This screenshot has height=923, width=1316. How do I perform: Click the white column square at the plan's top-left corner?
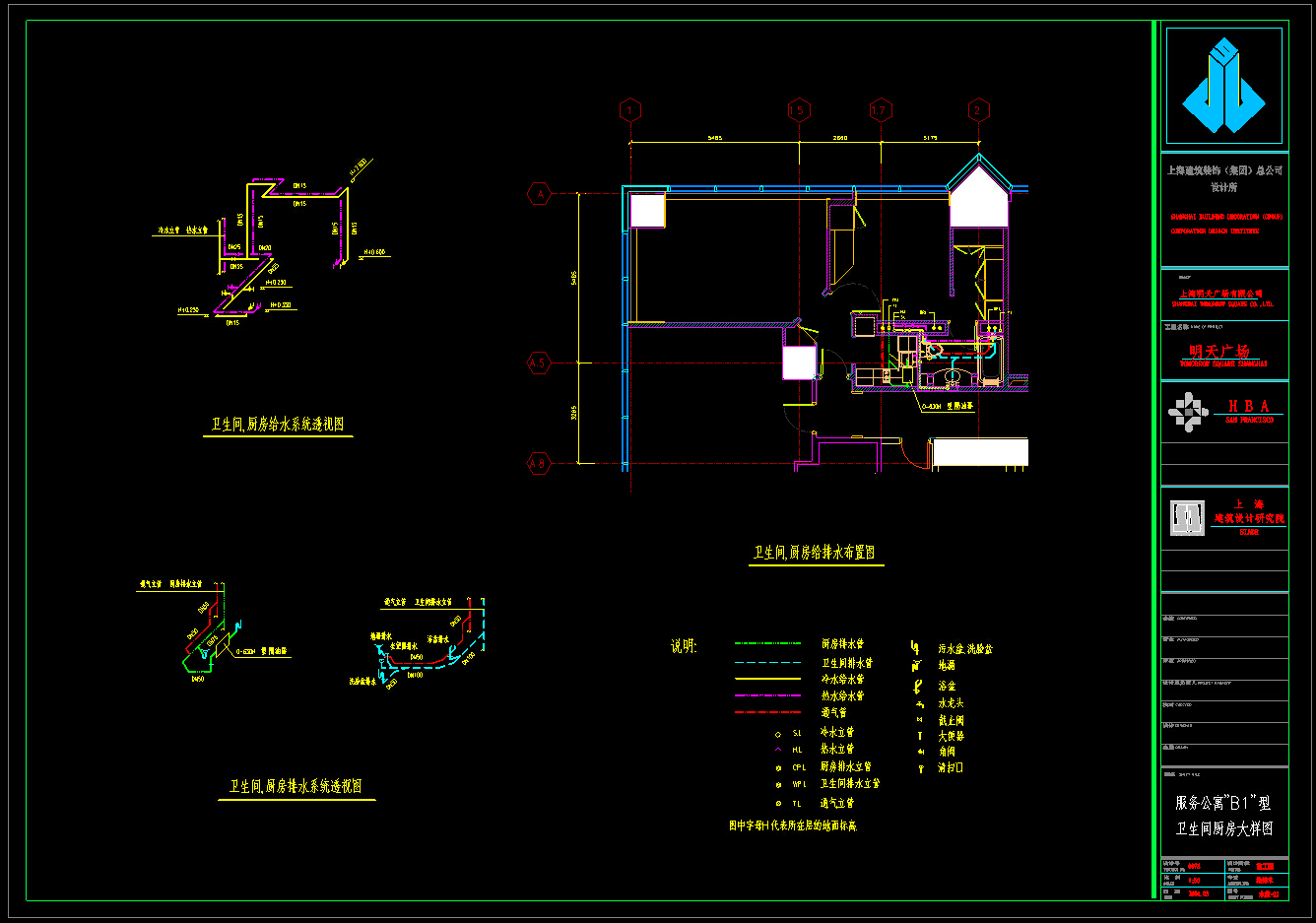[647, 211]
